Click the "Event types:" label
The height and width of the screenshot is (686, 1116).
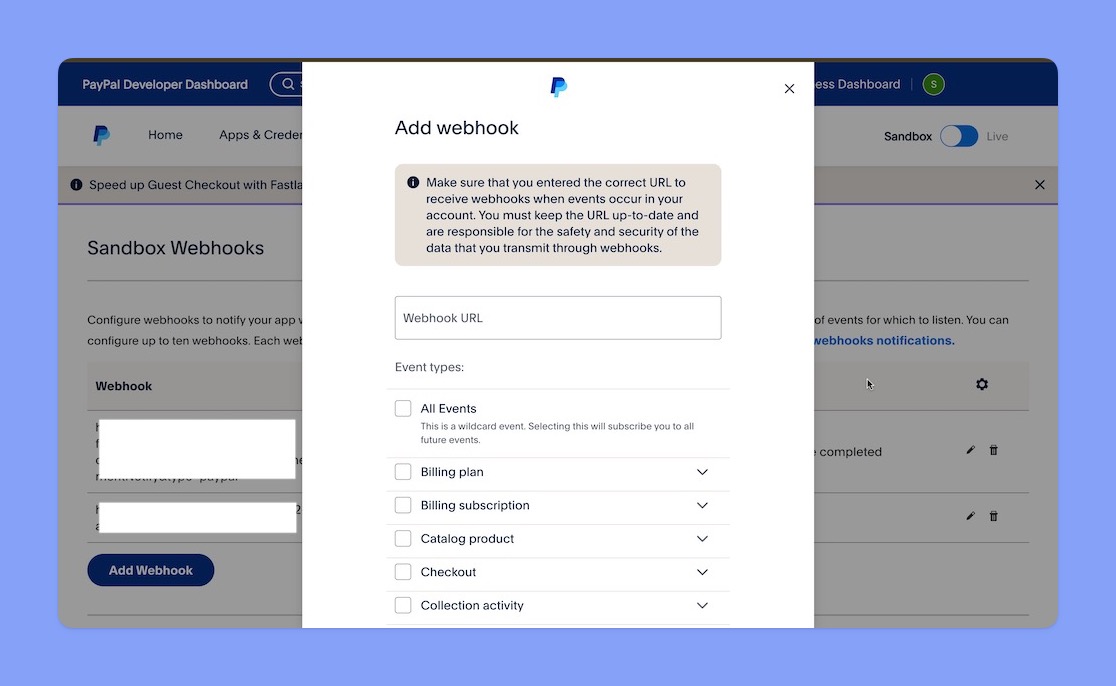(429, 367)
